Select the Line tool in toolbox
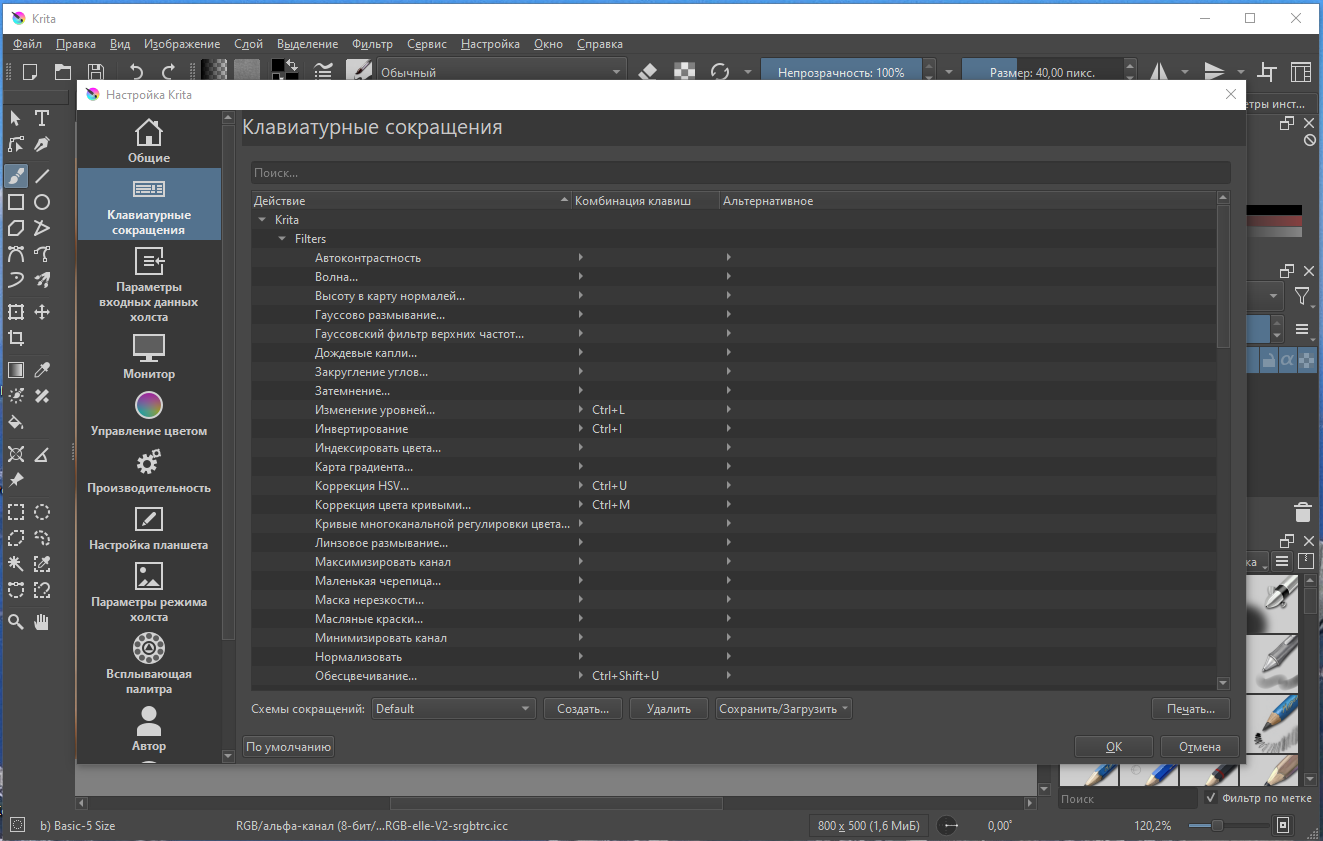 point(42,176)
